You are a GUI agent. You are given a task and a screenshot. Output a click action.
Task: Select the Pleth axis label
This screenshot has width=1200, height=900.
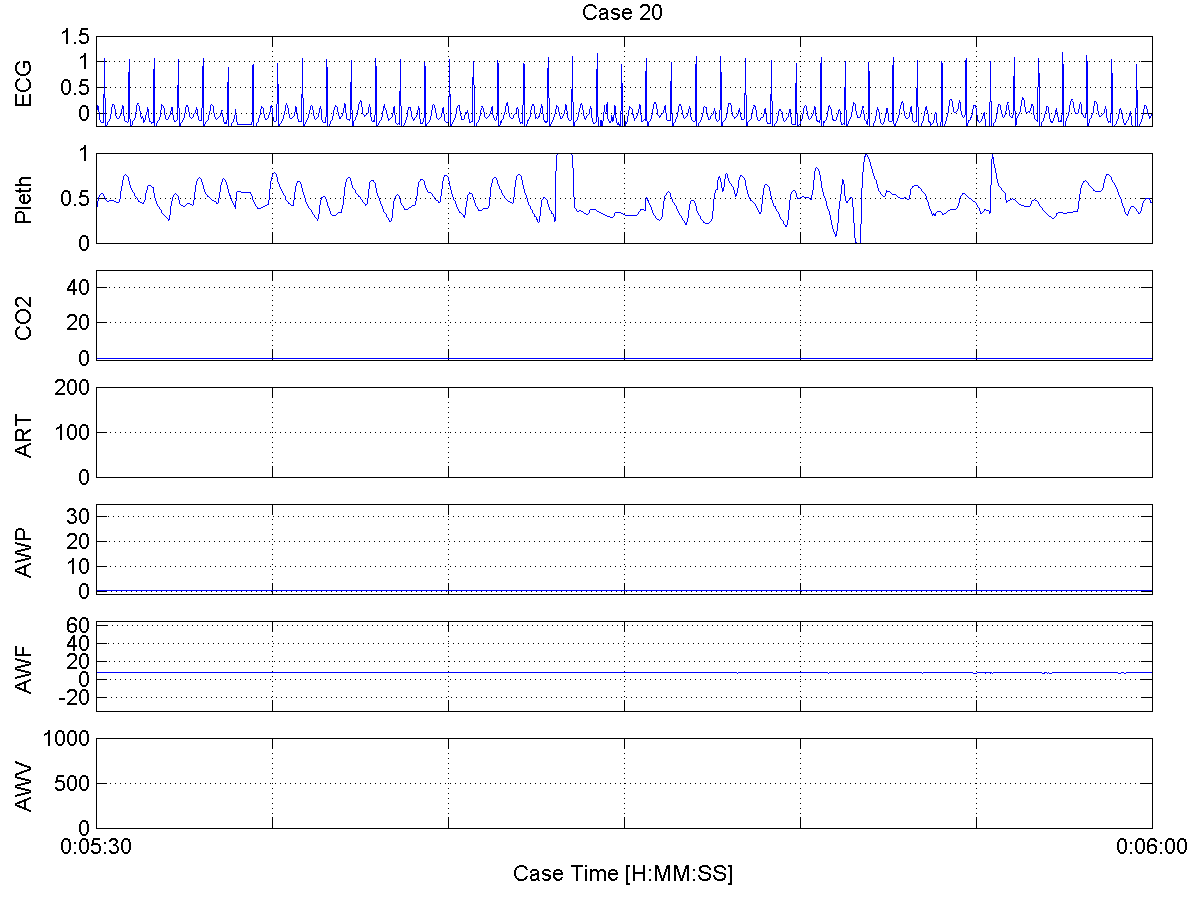click(x=23, y=198)
